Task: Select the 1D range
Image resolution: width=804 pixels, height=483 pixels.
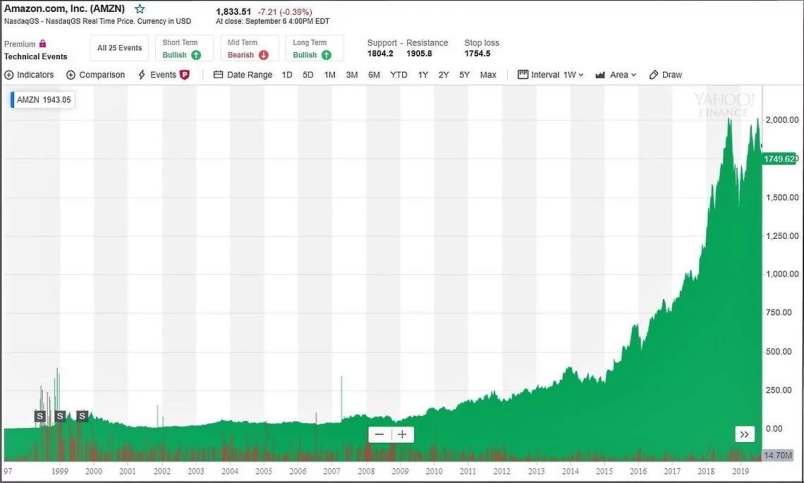Action: click(287, 75)
